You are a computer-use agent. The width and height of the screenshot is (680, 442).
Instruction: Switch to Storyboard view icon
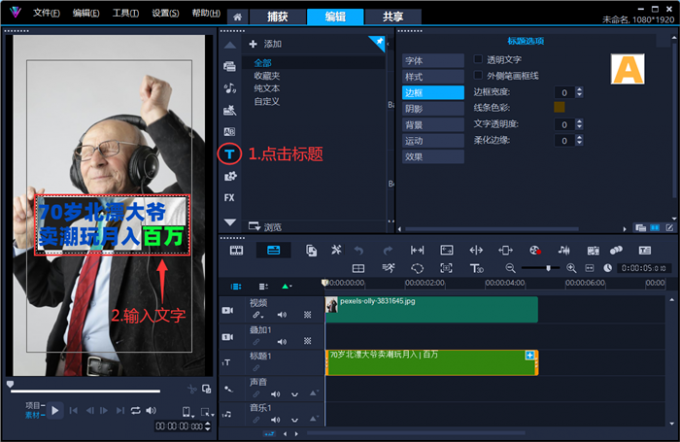coord(236,250)
